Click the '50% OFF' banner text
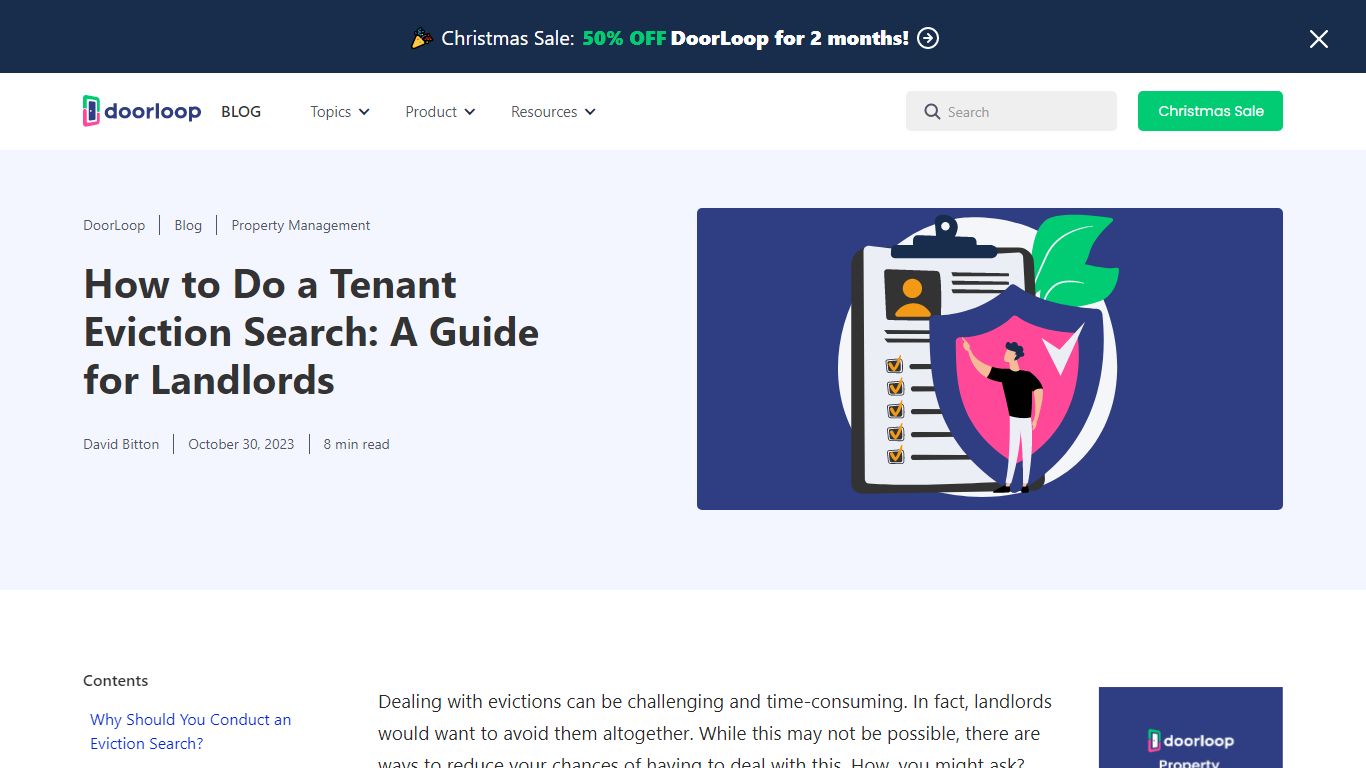The width and height of the screenshot is (1366, 768). click(624, 38)
